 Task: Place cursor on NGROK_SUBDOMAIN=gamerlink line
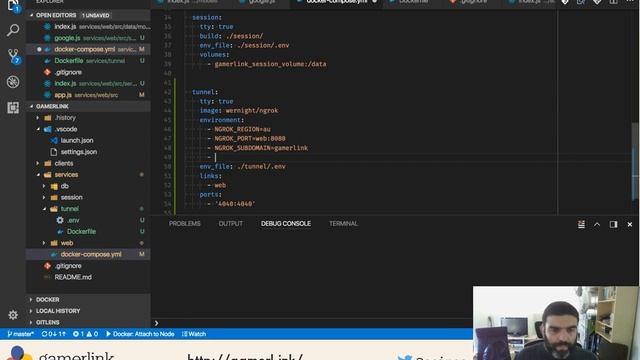[x=261, y=148]
